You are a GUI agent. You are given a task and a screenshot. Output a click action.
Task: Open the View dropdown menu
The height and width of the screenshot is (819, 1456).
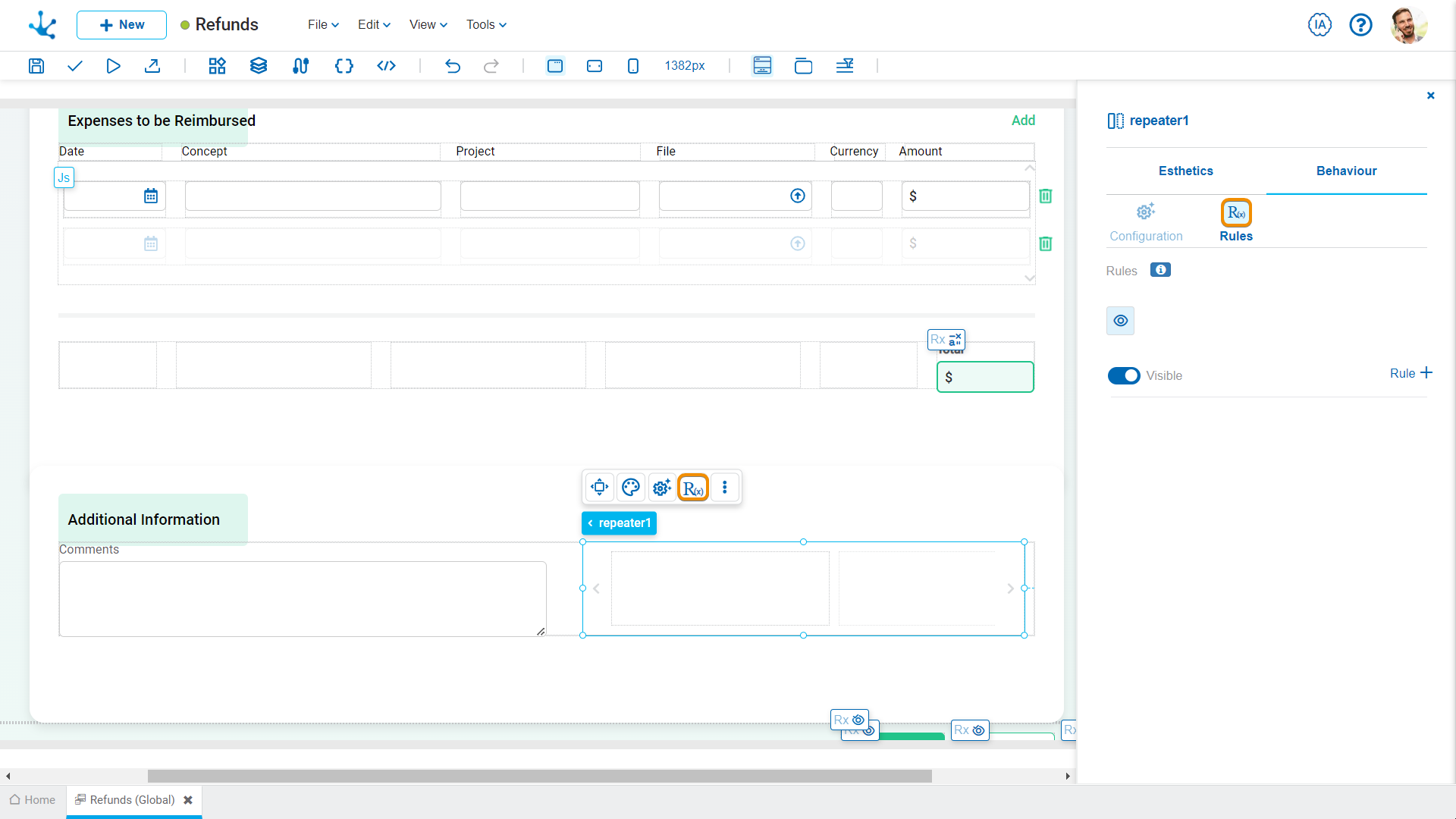(428, 25)
